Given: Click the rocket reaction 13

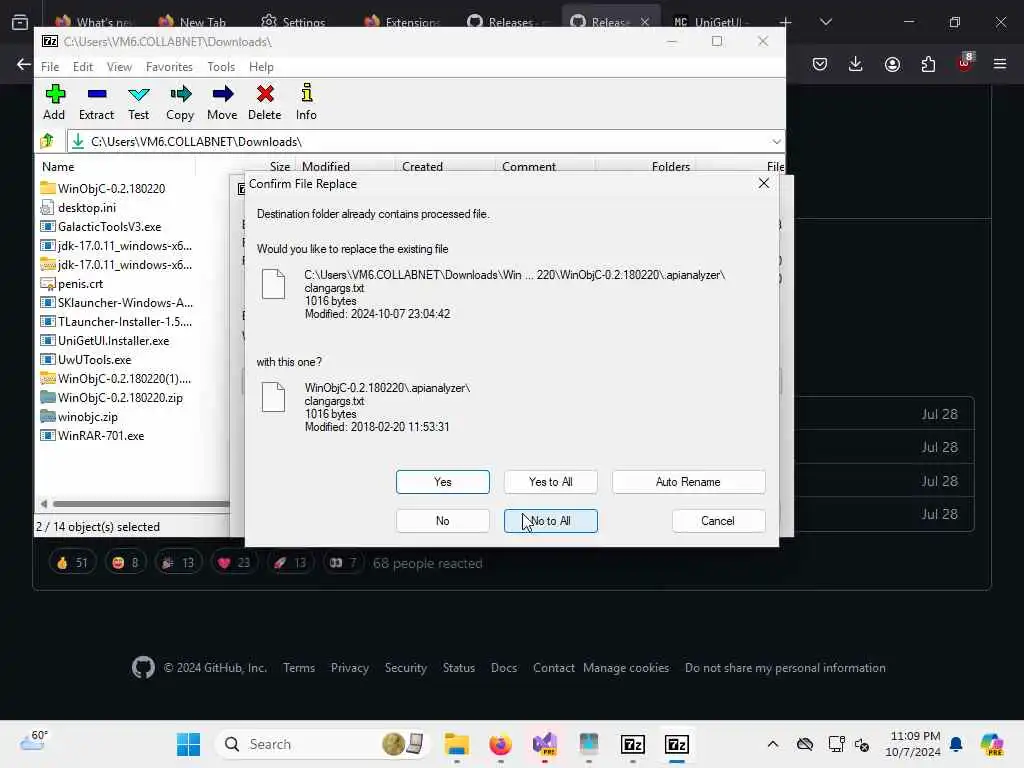Looking at the screenshot, I should 291,563.
